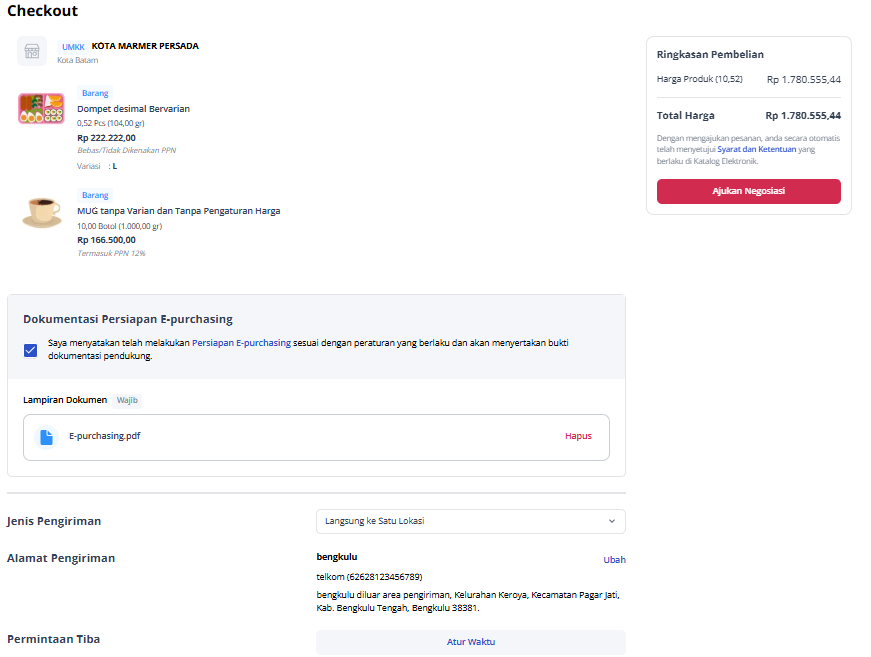This screenshot has width=871, height=657.
Task: Open the Jenis Pengiriman dropdown
Action: coord(470,521)
